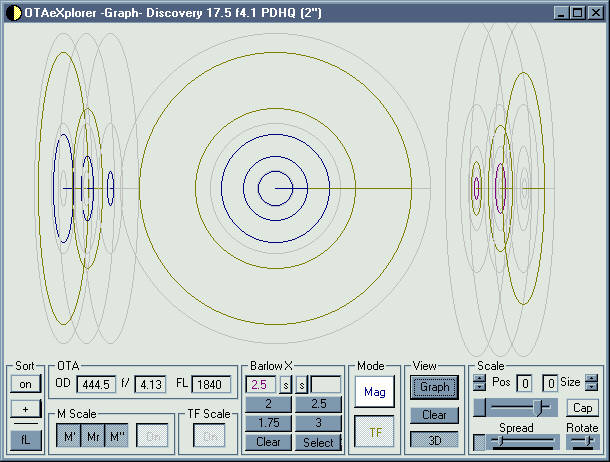Click Clear in the Barlow X group

pos(268,442)
